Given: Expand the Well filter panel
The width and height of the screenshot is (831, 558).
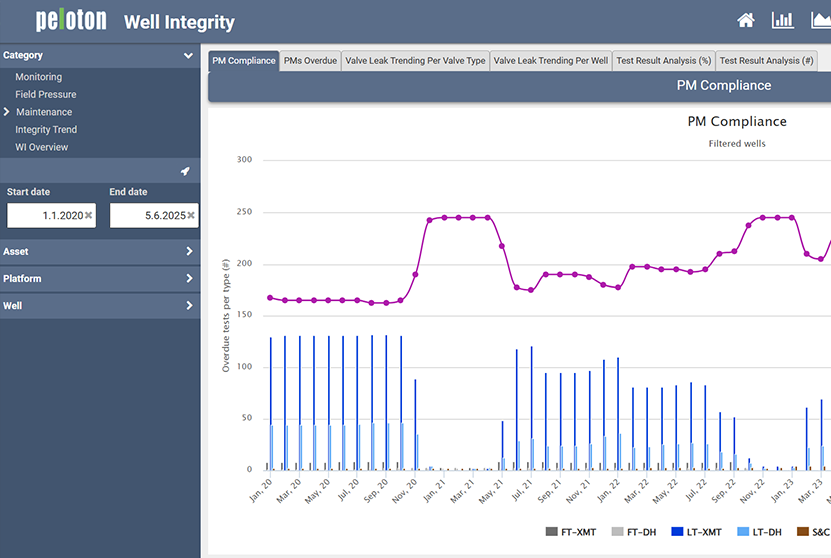Looking at the screenshot, I should tap(188, 306).
